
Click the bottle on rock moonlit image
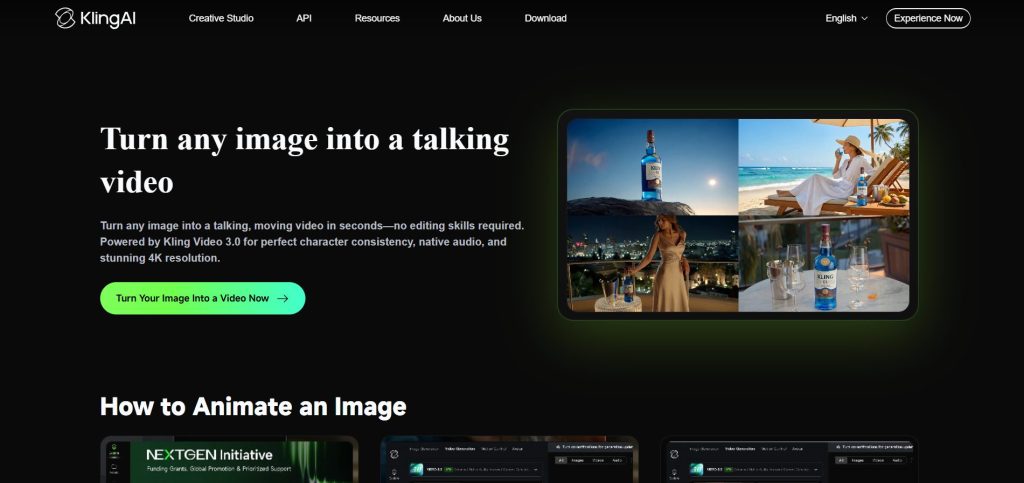pyautogui.click(x=652, y=167)
